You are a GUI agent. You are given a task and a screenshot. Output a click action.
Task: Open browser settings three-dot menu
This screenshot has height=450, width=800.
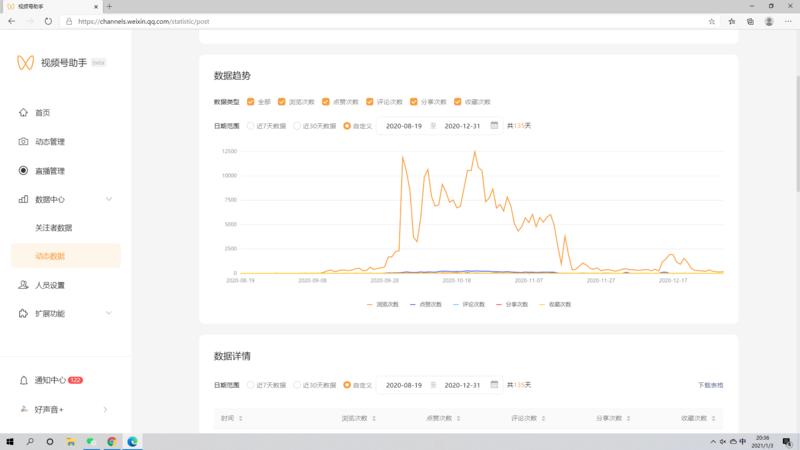[x=788, y=21]
